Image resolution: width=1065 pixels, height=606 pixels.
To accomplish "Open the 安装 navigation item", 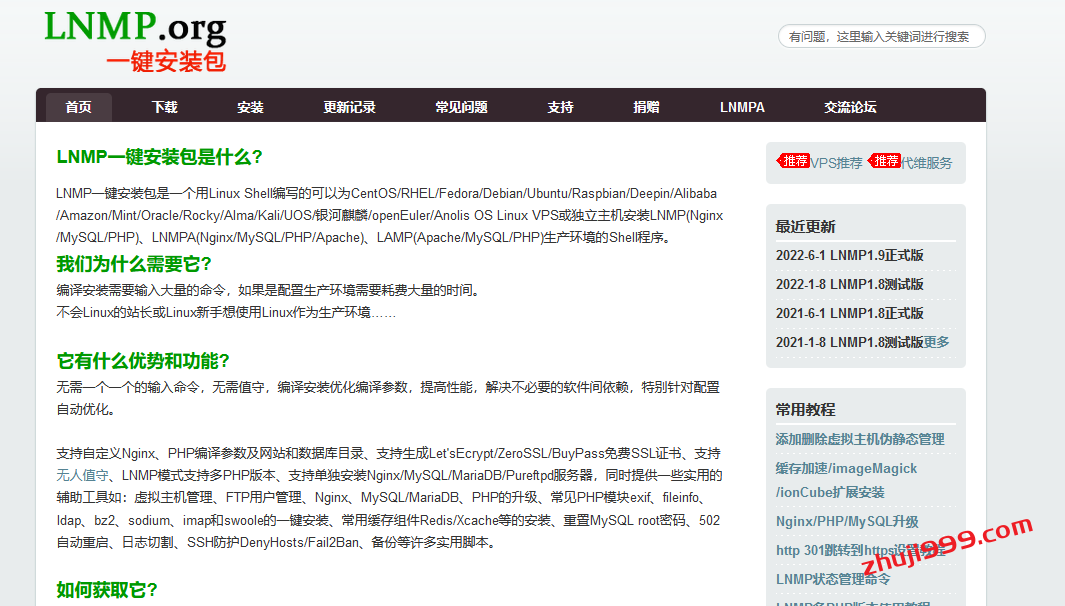I will tap(250, 107).
